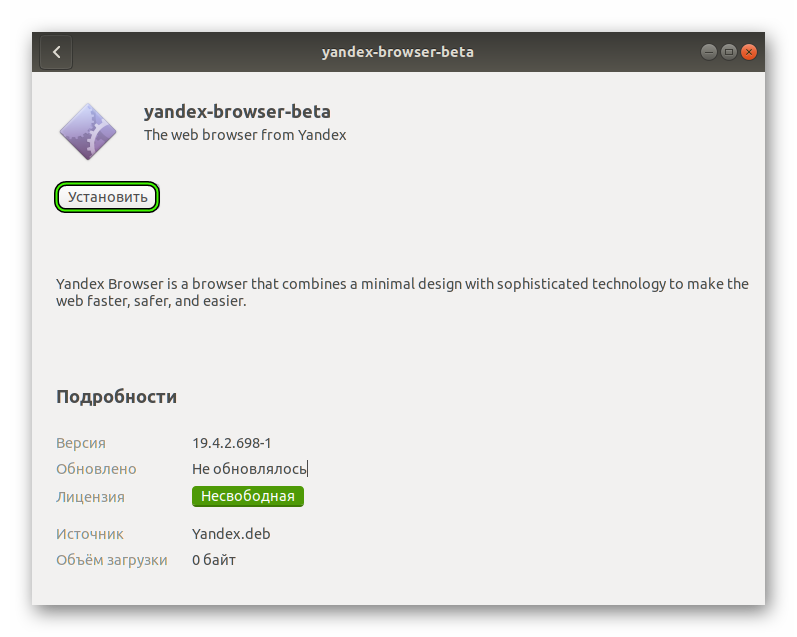Click the window title yandex-browser-beta

397,52
